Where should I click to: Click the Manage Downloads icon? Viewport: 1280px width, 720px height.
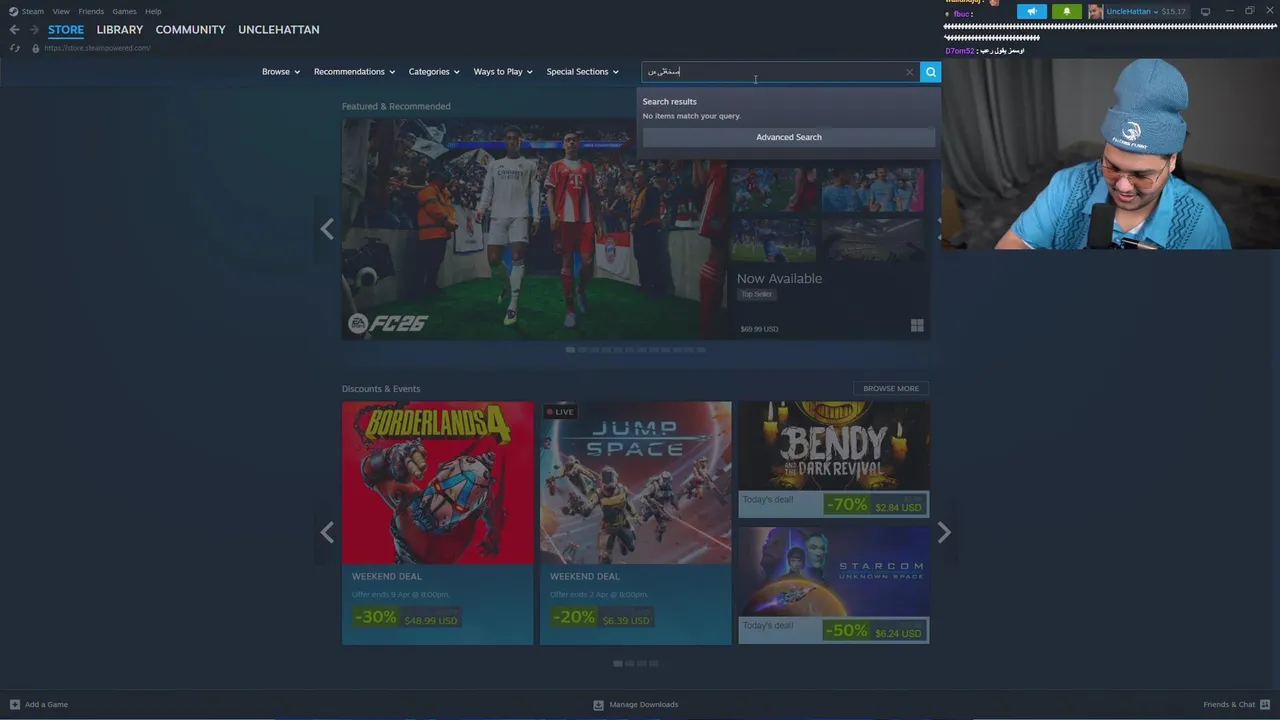click(598, 704)
